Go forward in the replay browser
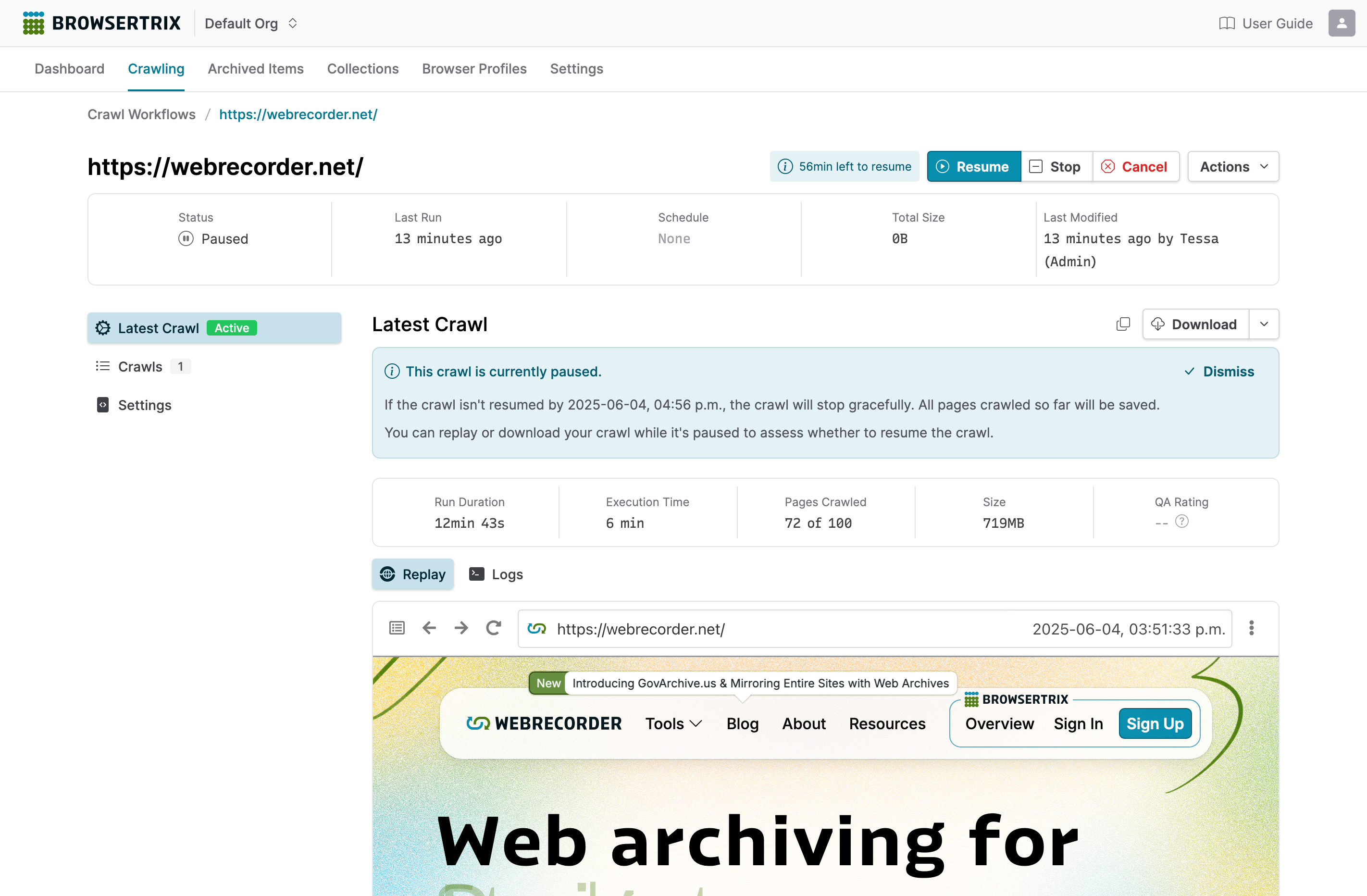Viewport: 1367px width, 896px height. tap(460, 628)
